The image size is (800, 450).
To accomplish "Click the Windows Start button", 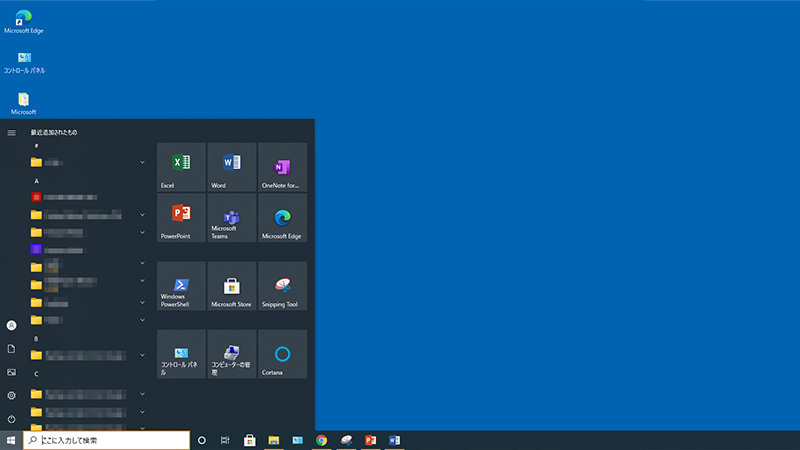I will point(11,440).
